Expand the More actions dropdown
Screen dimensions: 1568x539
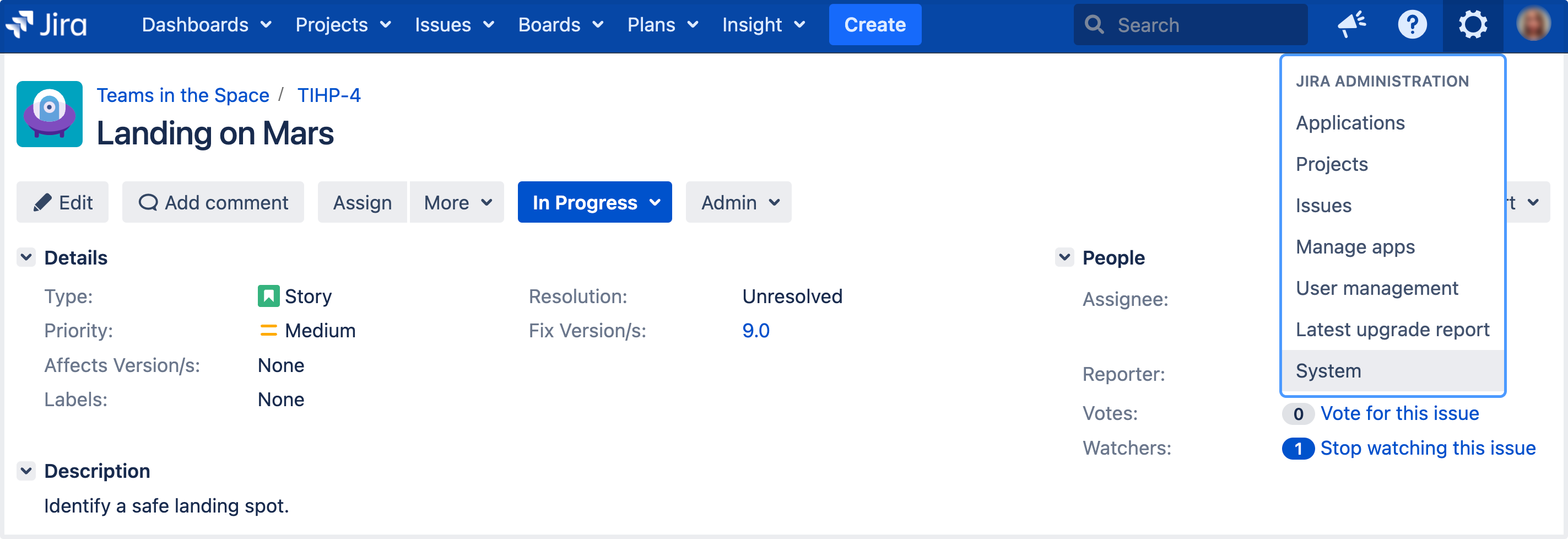tap(457, 202)
